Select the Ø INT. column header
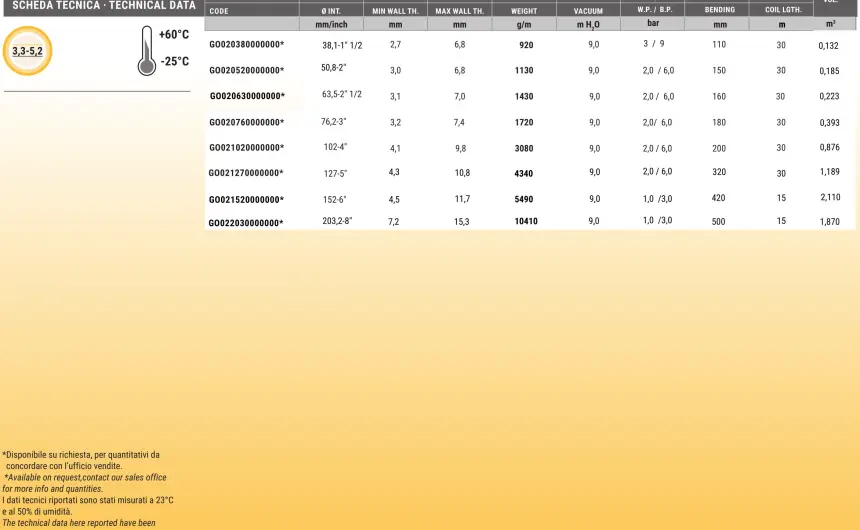 click(x=331, y=11)
